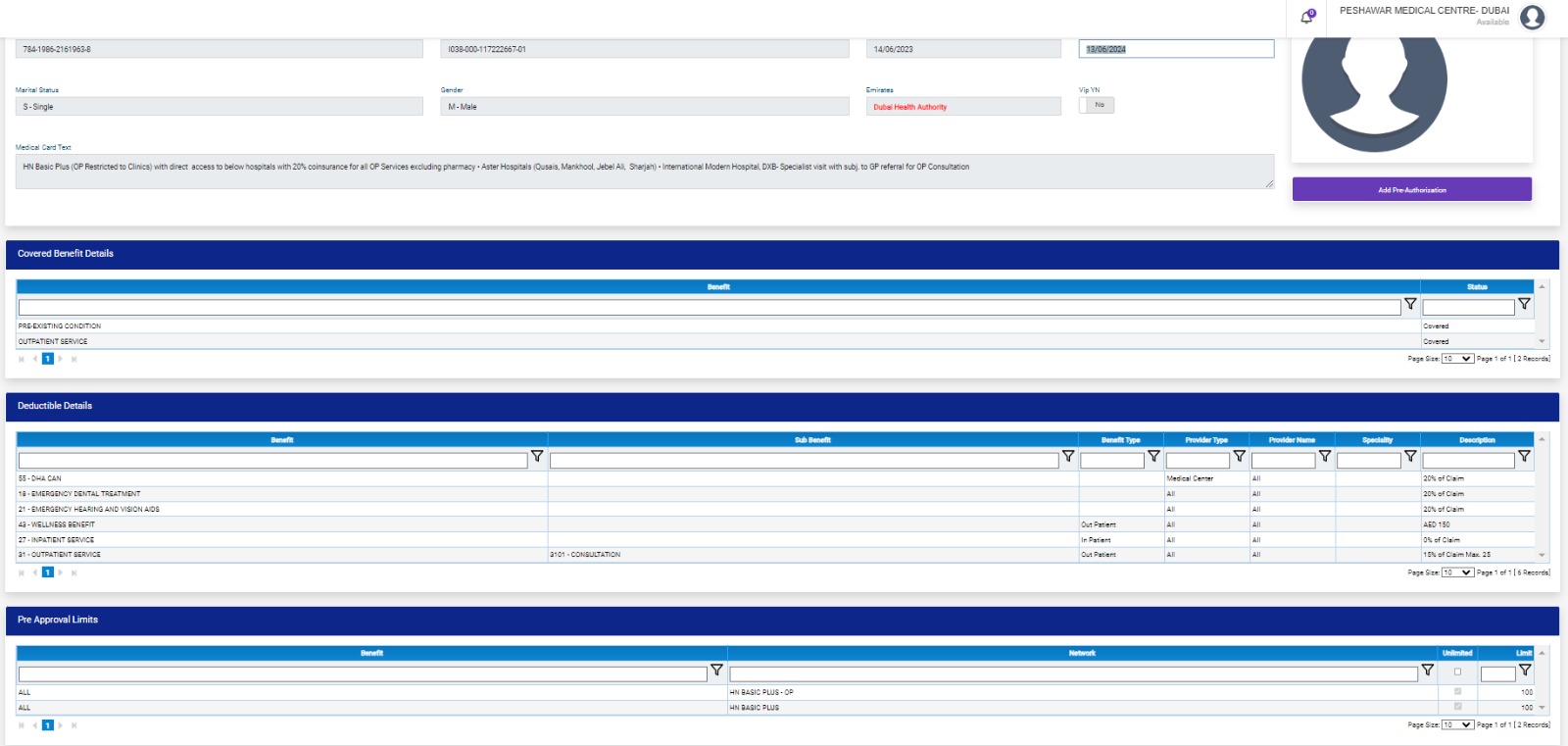The height and width of the screenshot is (746, 1568).
Task: Click the Medical Card Text field
Action: coord(644,171)
